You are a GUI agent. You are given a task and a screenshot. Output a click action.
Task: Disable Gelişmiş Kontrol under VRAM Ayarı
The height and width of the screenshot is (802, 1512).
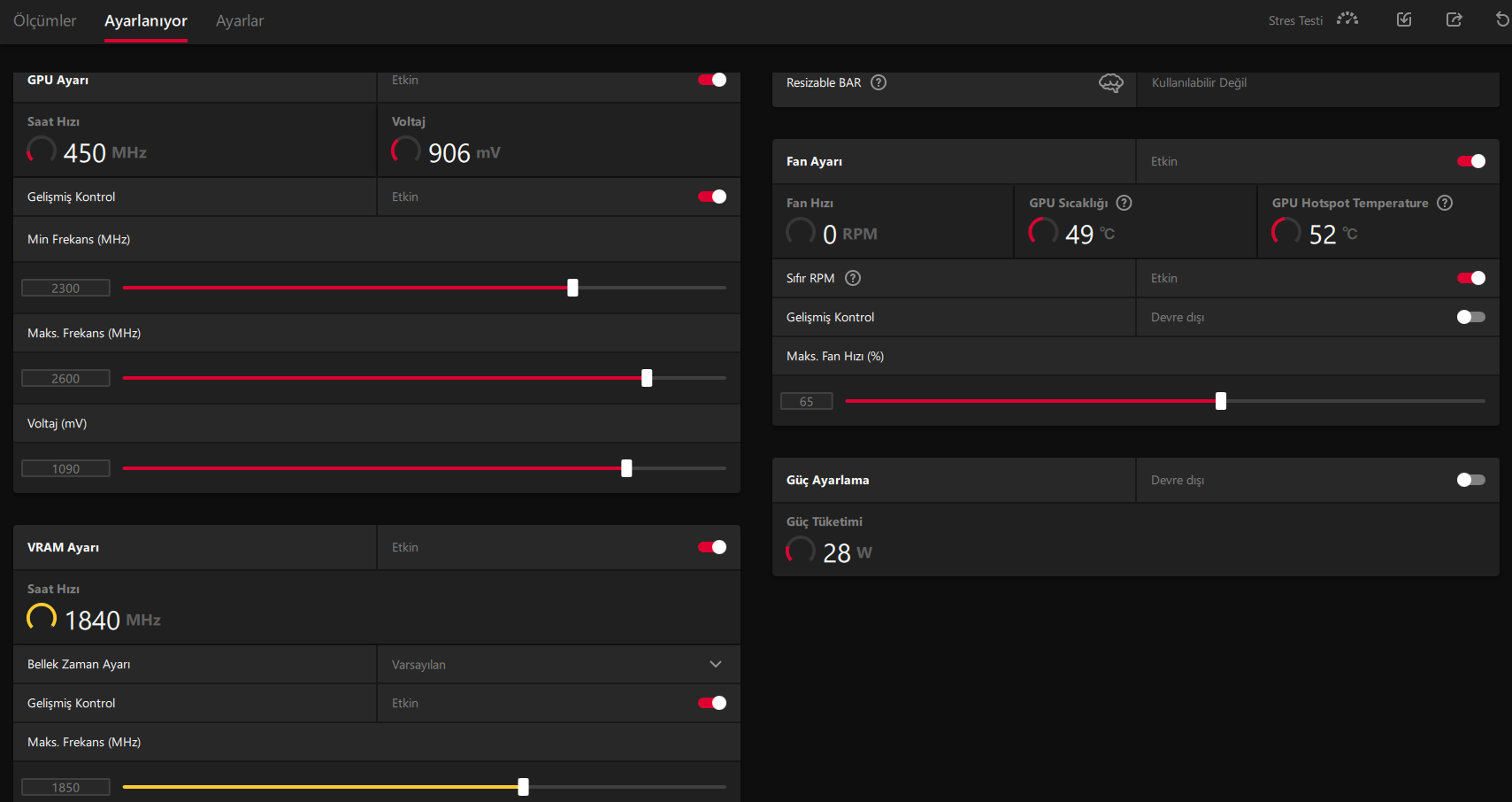(712, 703)
